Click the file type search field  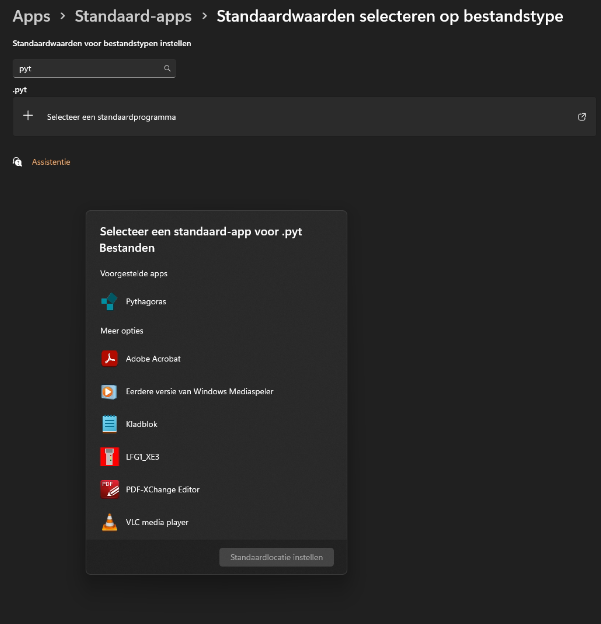(x=94, y=68)
